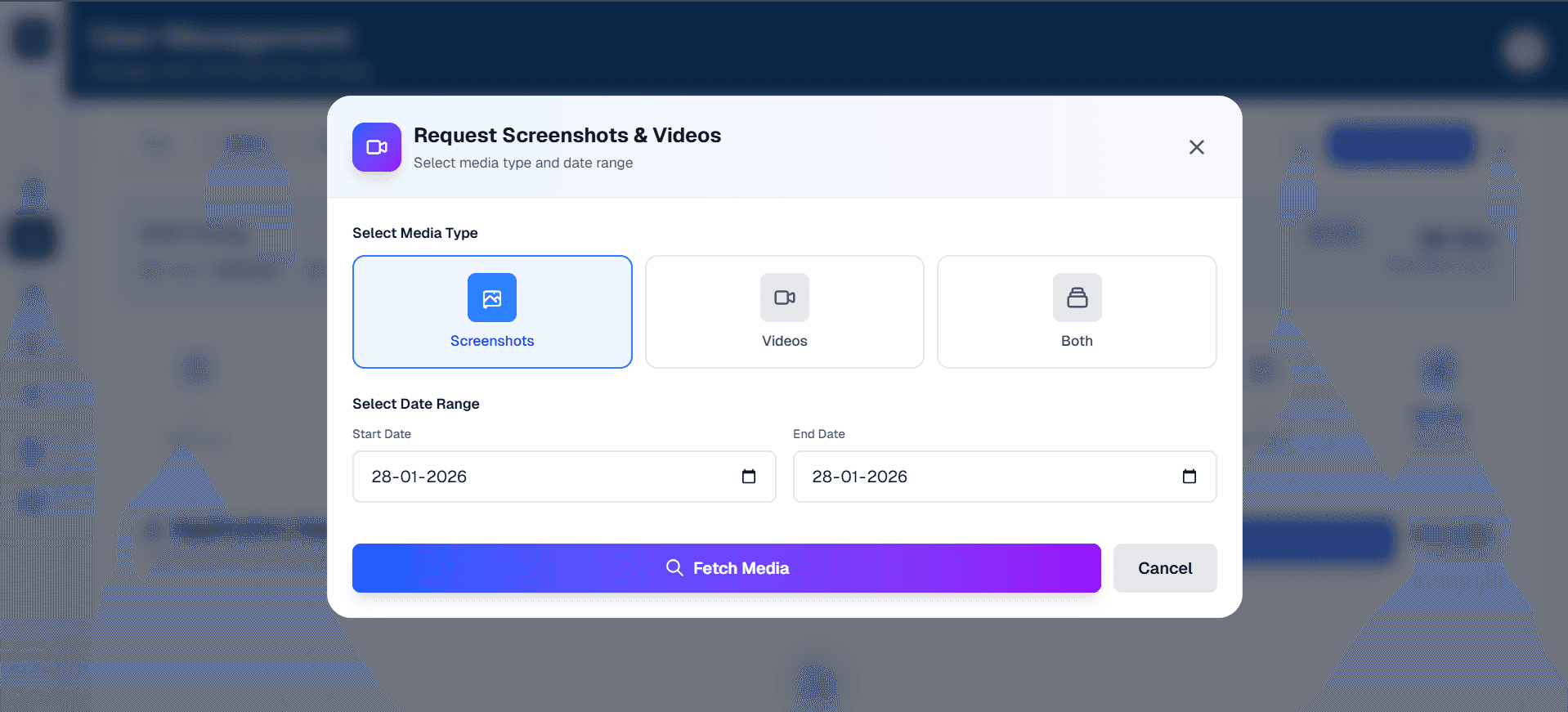Click the "Request Screenshots & Videos" title
This screenshot has width=1568, height=712.
tap(567, 135)
